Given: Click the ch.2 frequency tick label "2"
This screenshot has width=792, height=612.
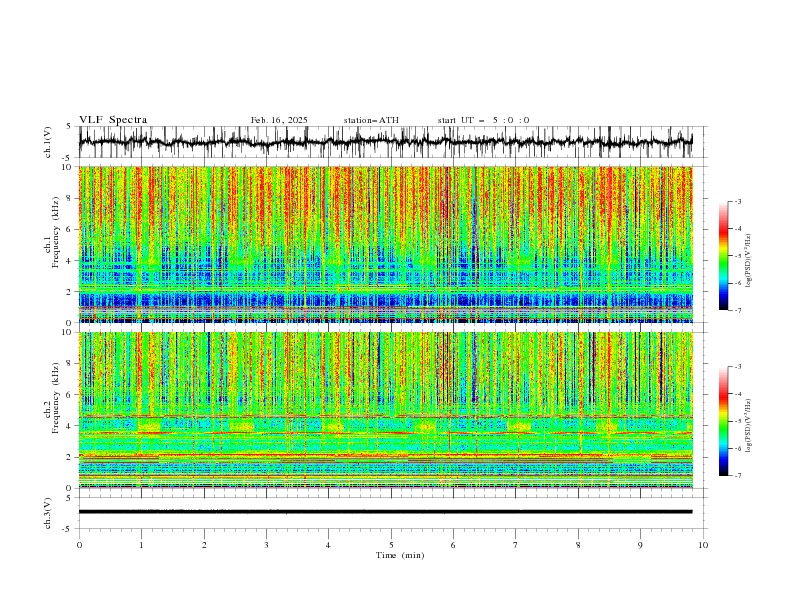Looking at the screenshot, I should [x=70, y=457].
